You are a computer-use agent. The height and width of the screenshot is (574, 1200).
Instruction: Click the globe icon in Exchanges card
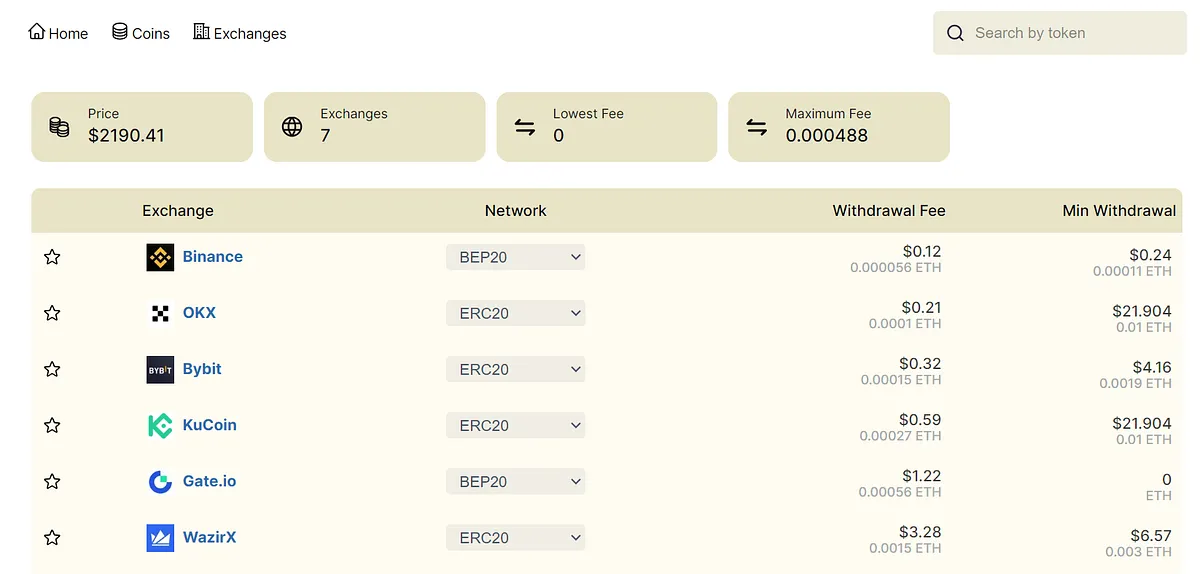[x=292, y=127]
